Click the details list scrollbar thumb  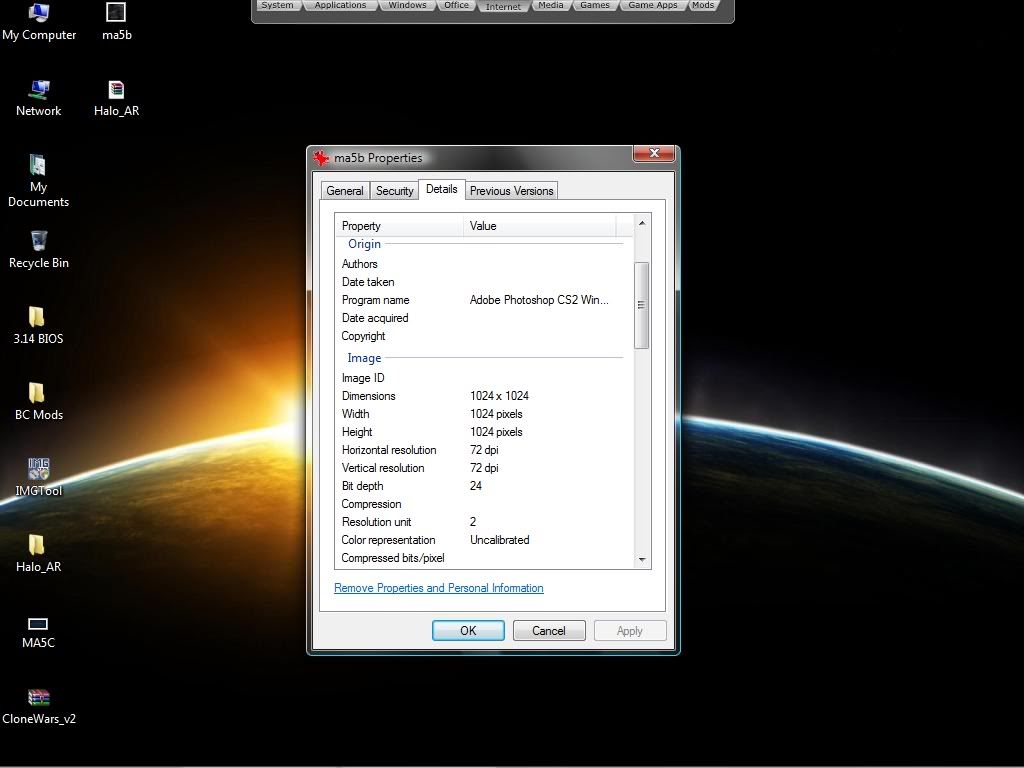point(642,305)
